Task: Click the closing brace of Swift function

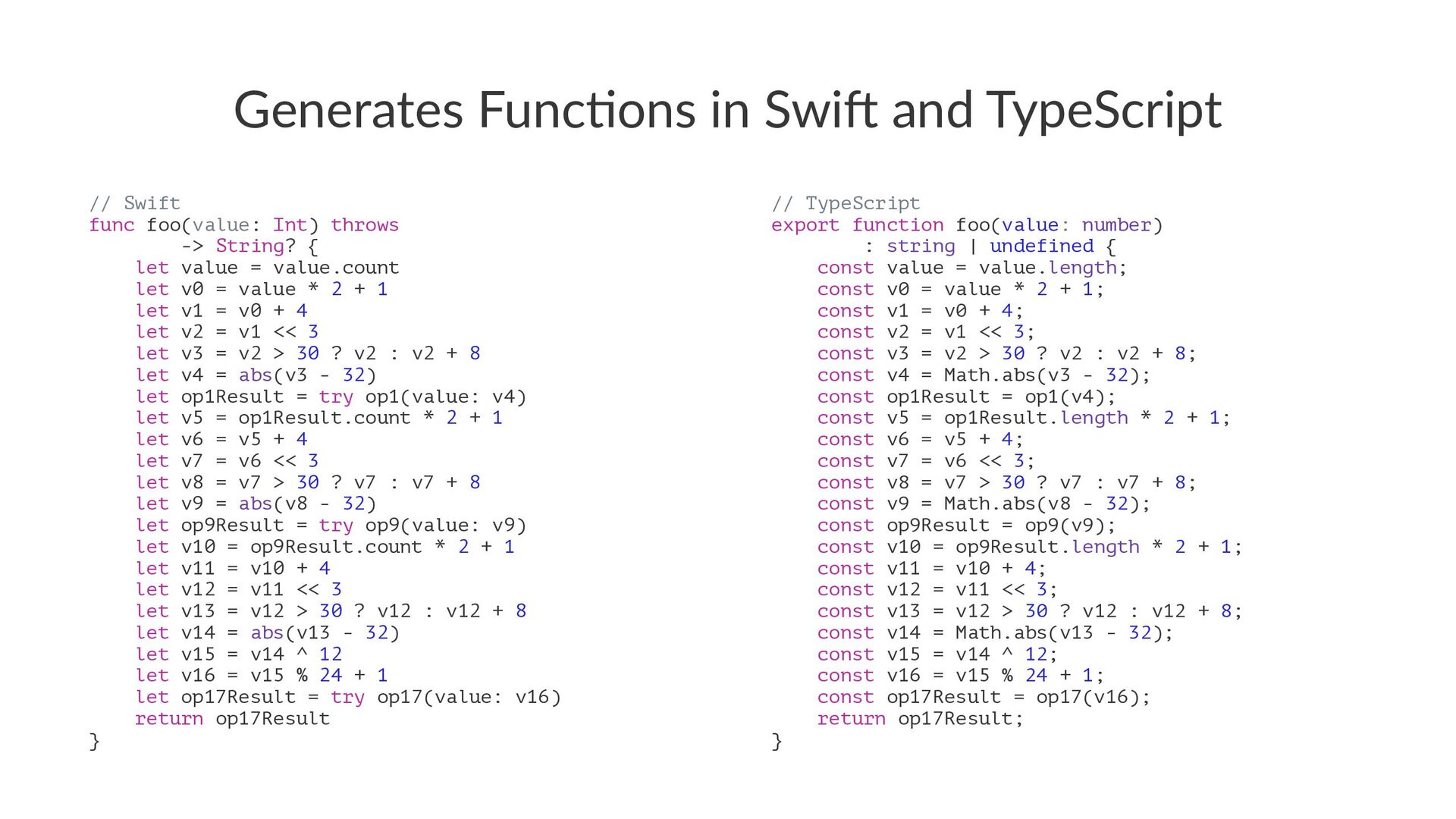Action: tap(94, 741)
